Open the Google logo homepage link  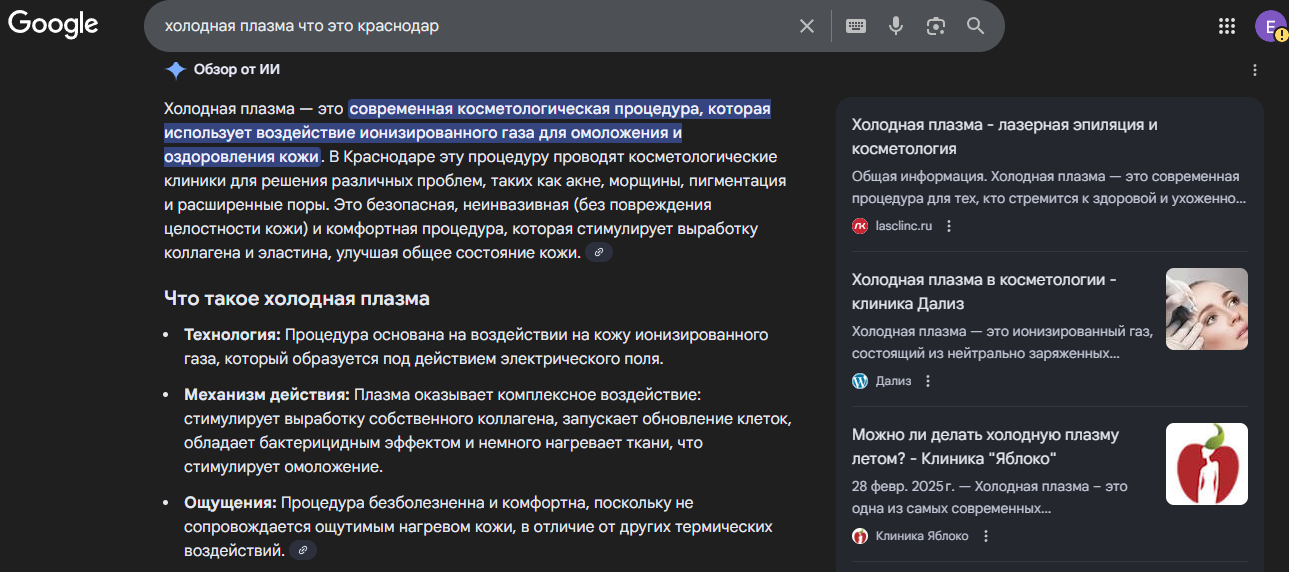coord(53,24)
